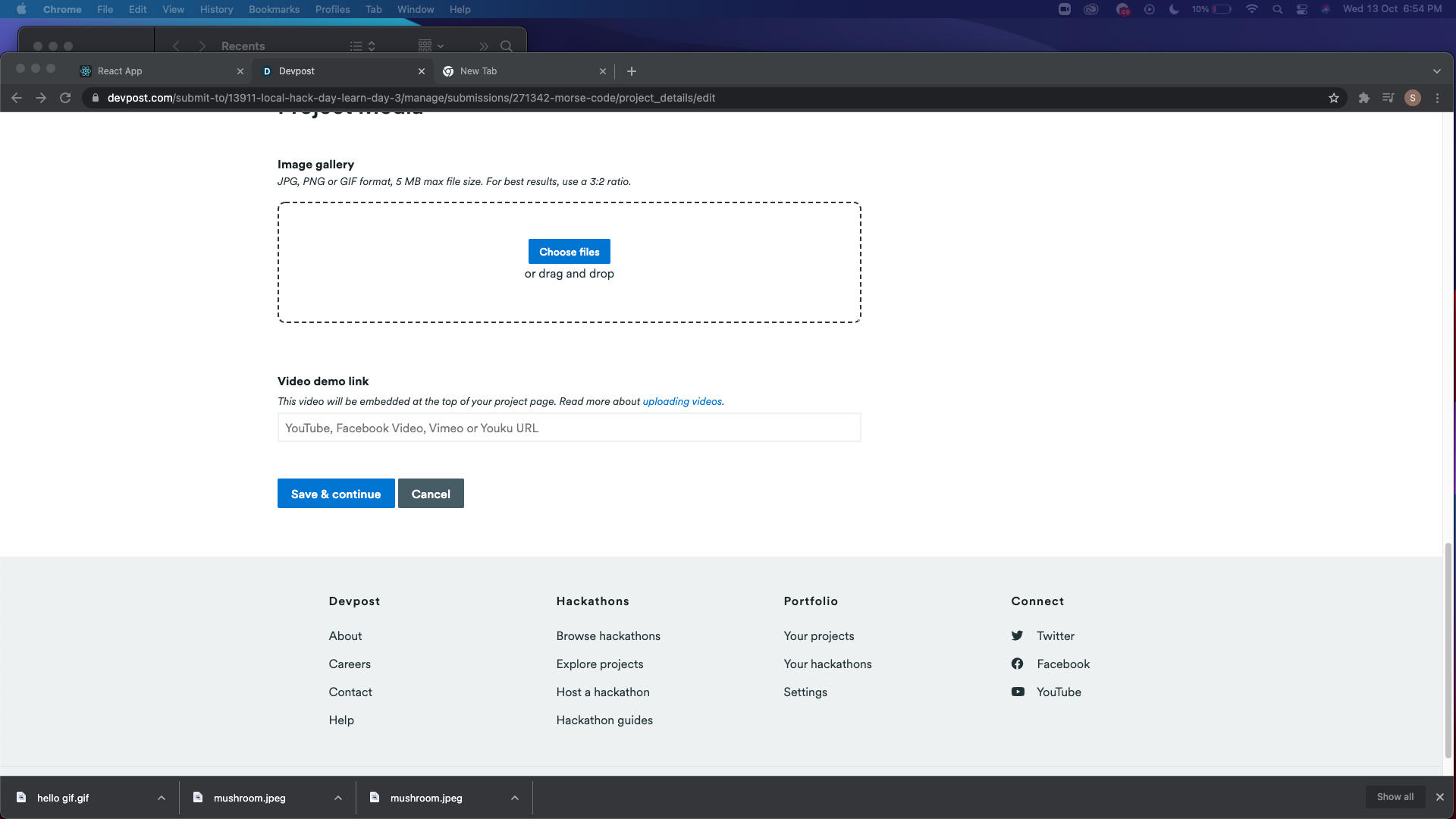Open the Chrome profile avatar icon
1456x819 pixels.
(1412, 98)
